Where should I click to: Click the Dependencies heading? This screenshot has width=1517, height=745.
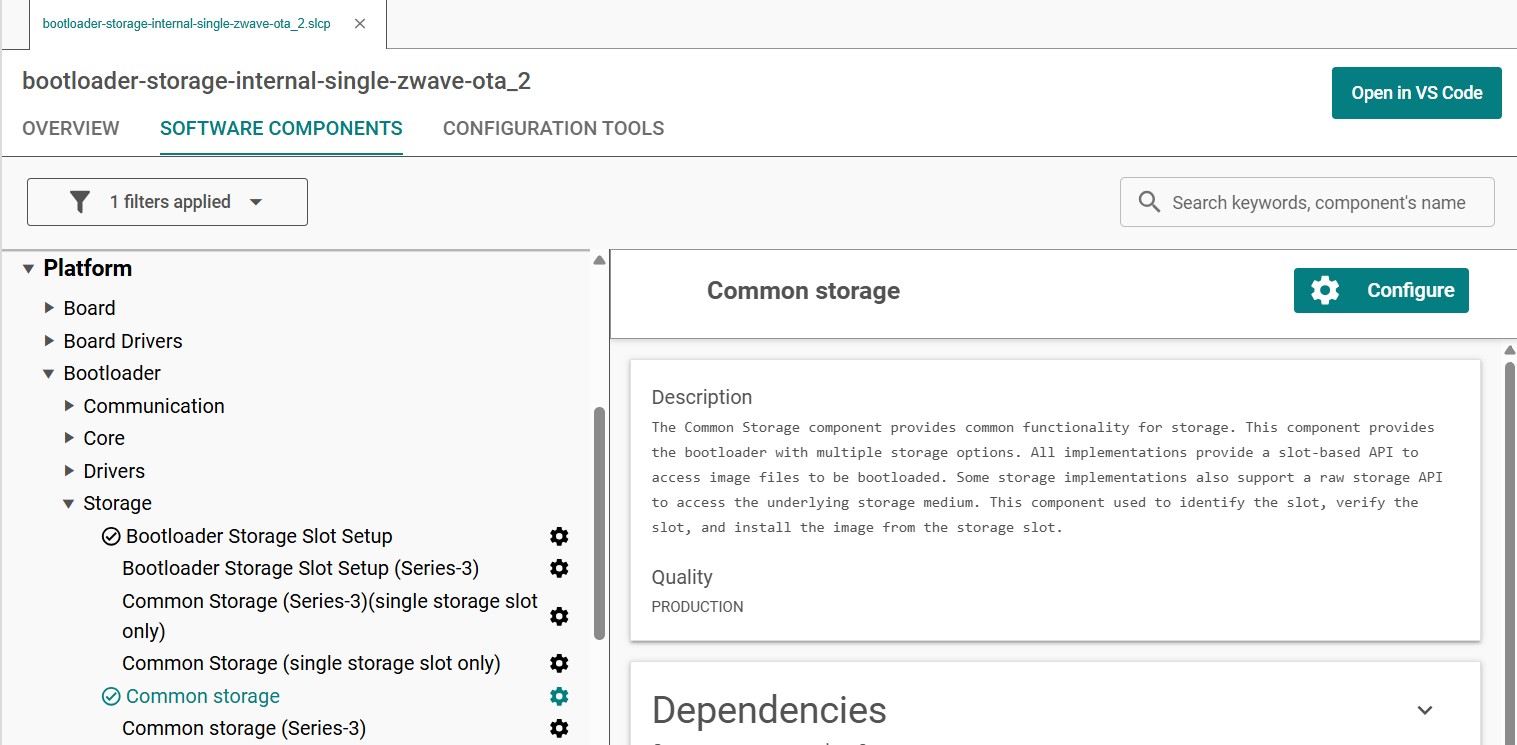(x=769, y=710)
